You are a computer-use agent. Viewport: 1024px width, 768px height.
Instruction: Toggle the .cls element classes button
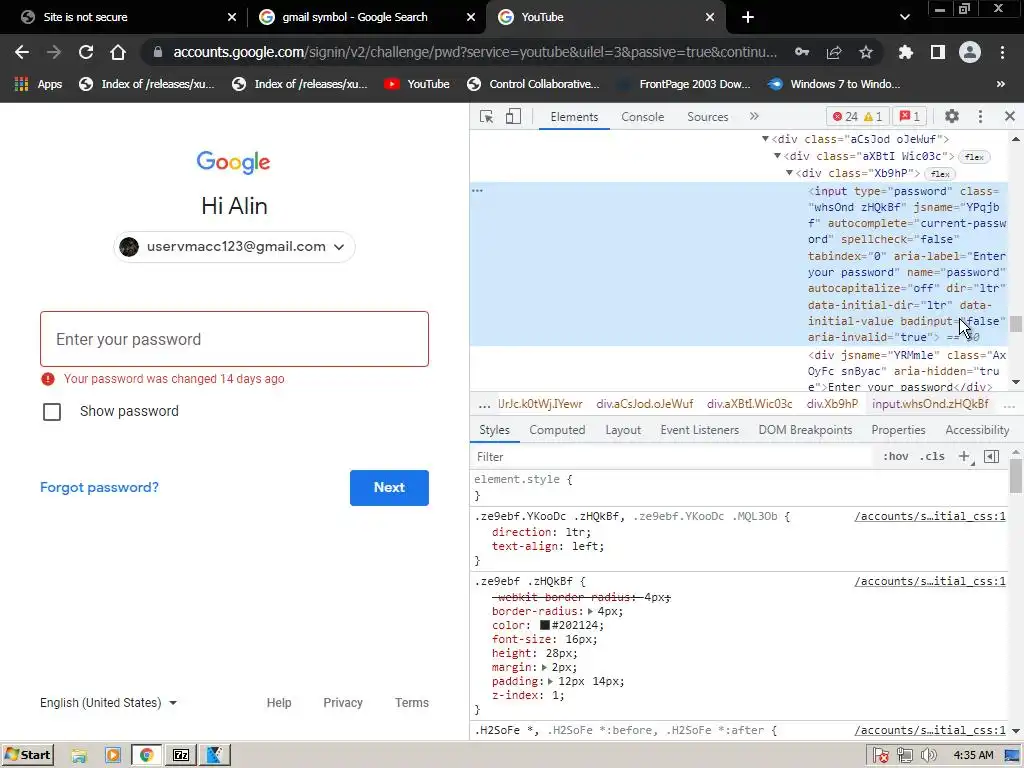tap(932, 456)
